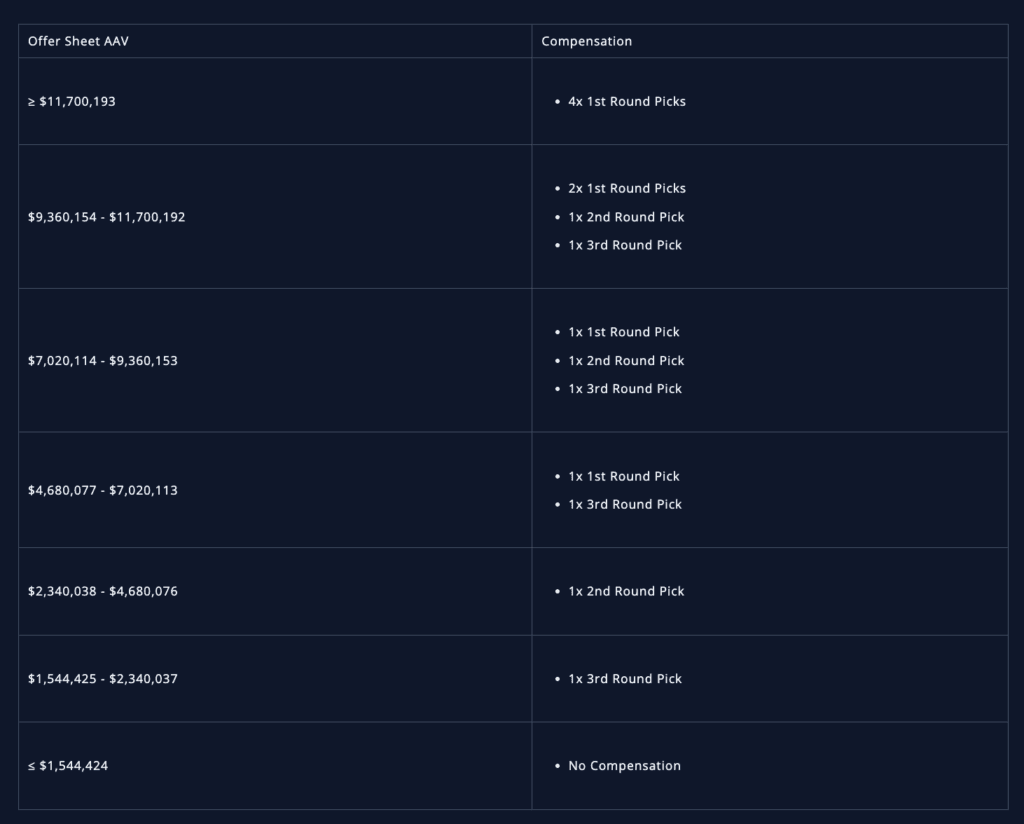Screen dimensions: 1024x824
Task: Click the "4x 1st Round Picks" entry
Action: pos(627,101)
